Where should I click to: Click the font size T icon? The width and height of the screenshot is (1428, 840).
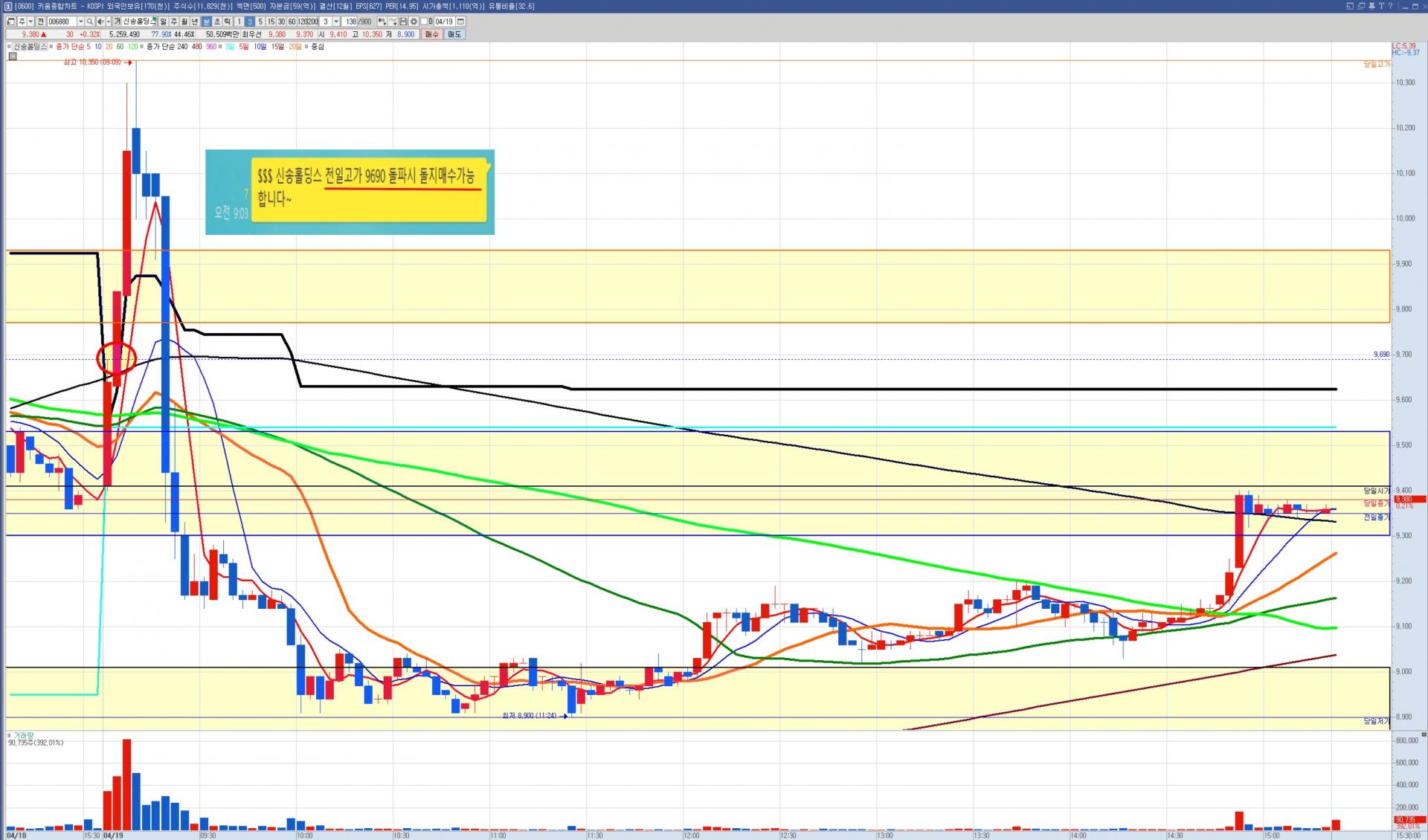pyautogui.click(x=1381, y=6)
